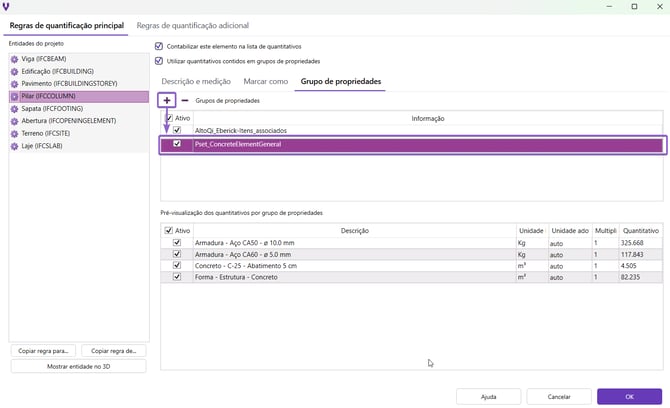Click the gear icon beside Pilar (IFCCOLUMN)
The height and width of the screenshot is (408, 670).
(14, 96)
